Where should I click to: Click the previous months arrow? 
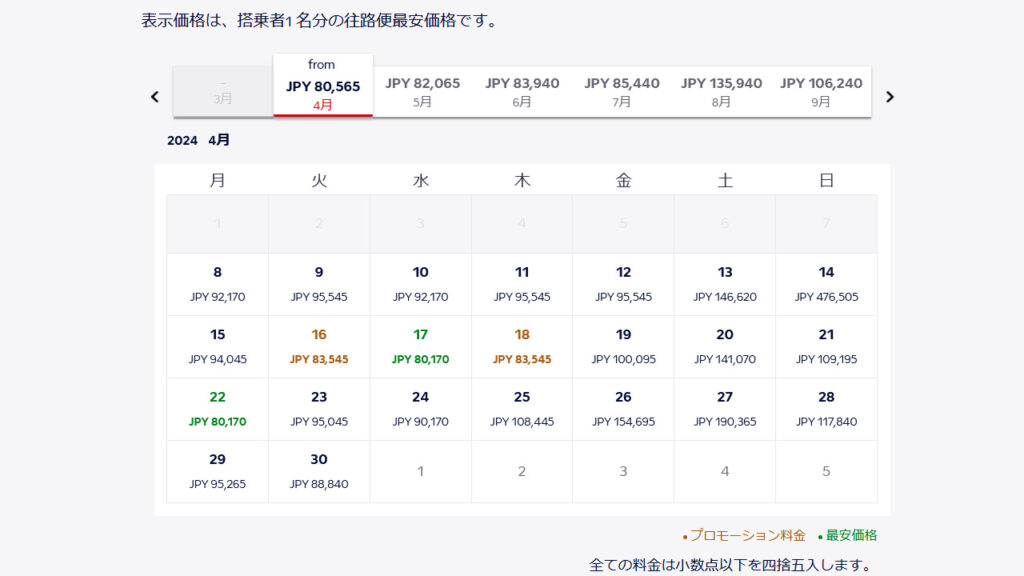click(155, 97)
